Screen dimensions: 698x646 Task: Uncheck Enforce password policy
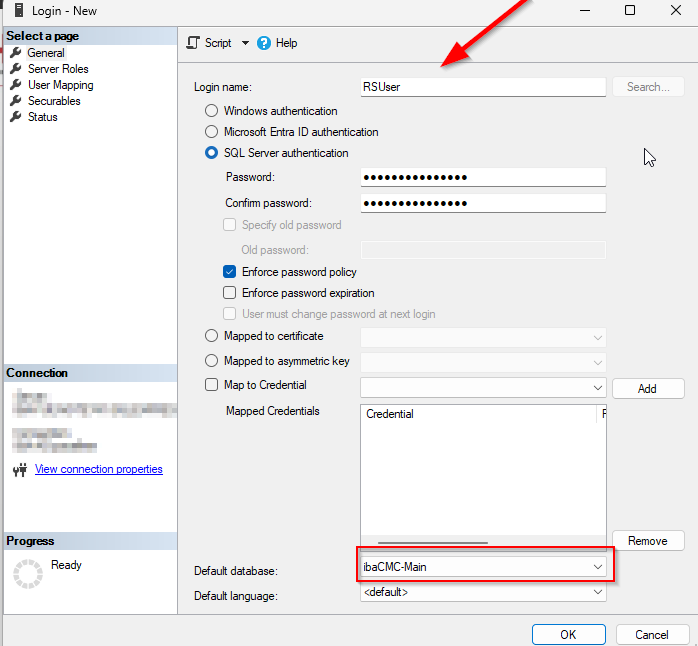coord(230,272)
